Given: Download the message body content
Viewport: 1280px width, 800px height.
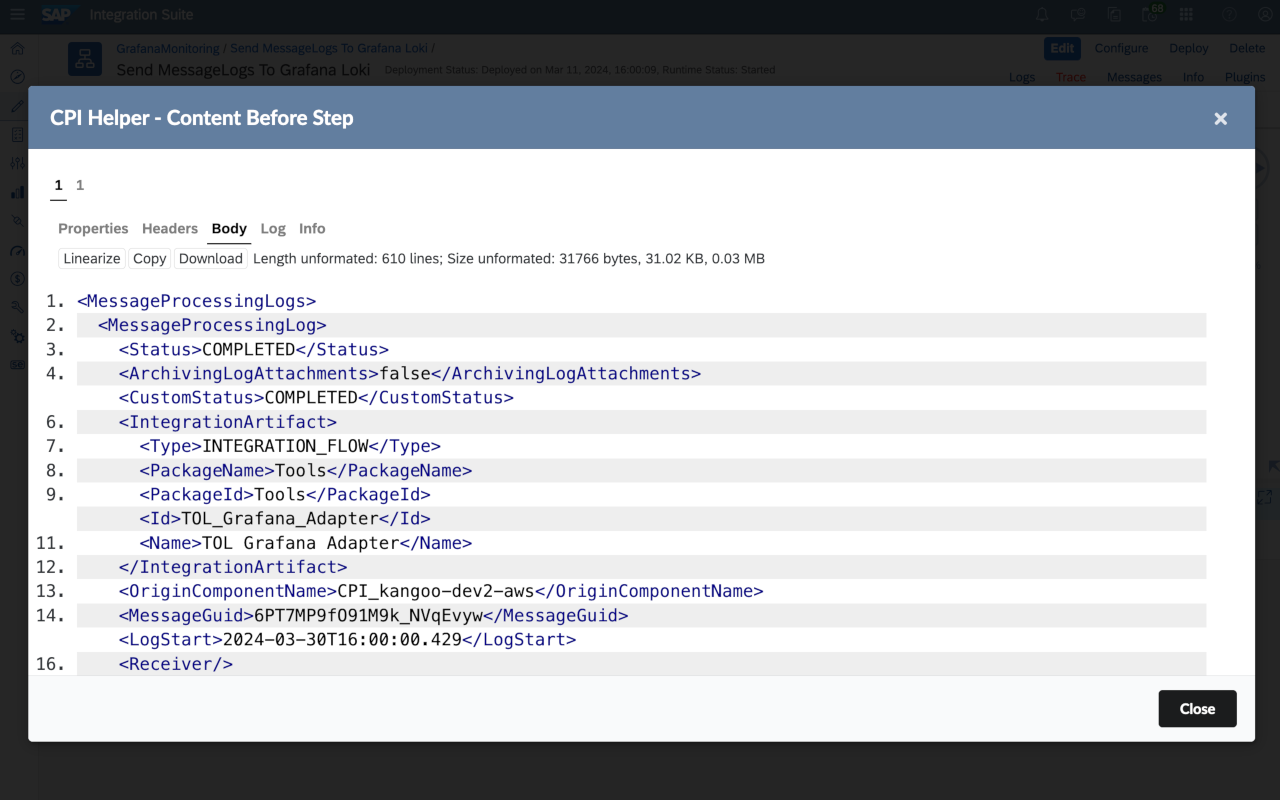Looking at the screenshot, I should pos(210,258).
